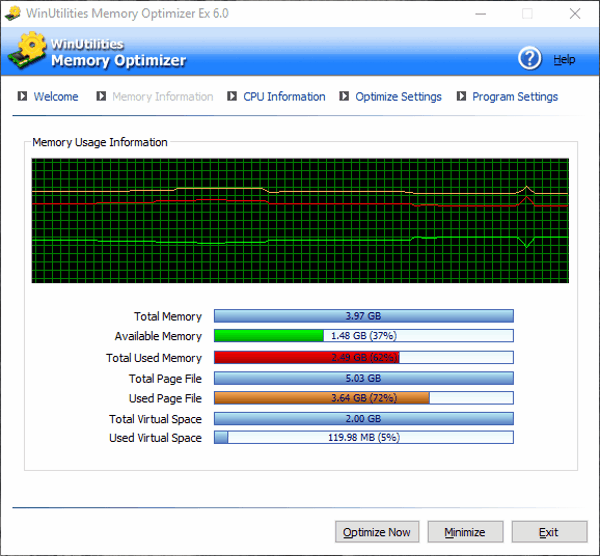Click the green Available Memory bar
This screenshot has width=600, height=556.
[364, 336]
